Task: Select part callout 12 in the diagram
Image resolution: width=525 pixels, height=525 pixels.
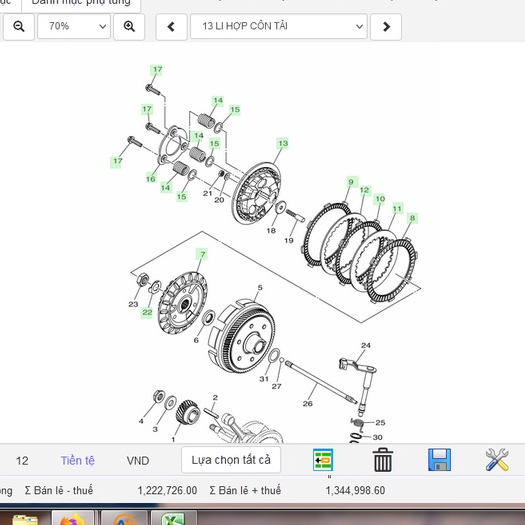Action: pos(364,190)
